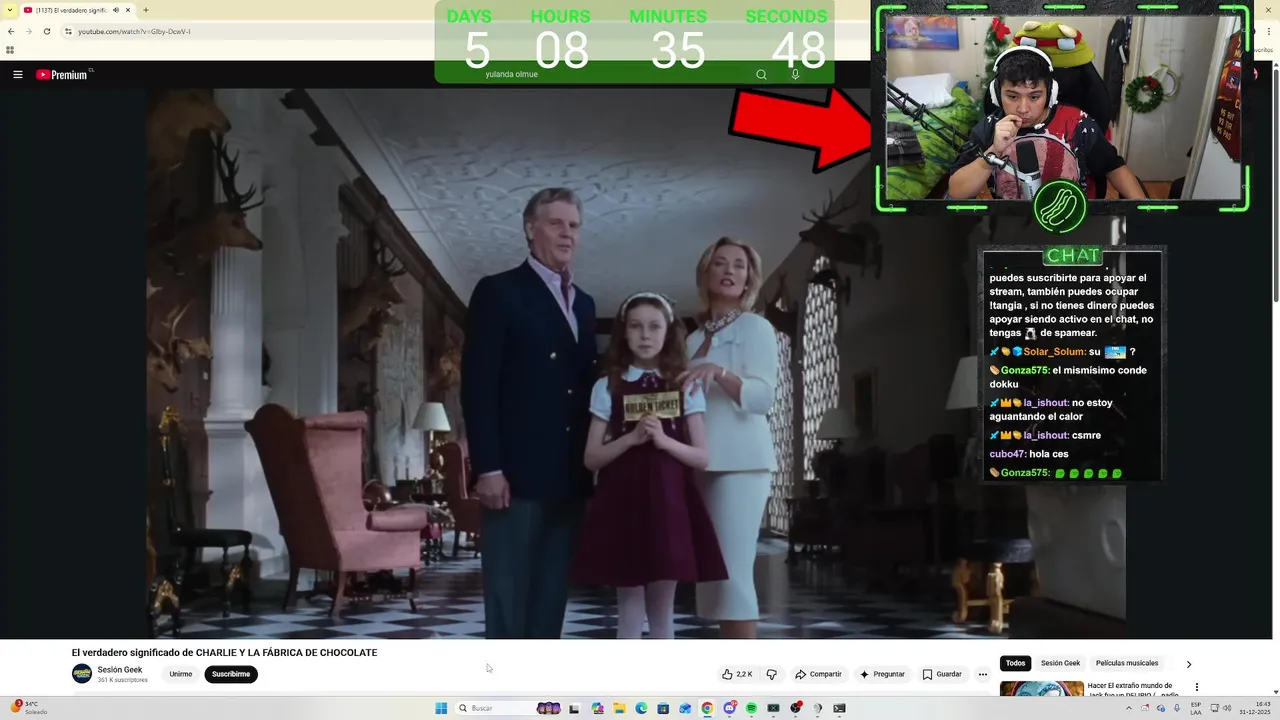1280x720 pixels.
Task: Click the YouTube Premium logo
Action: click(62, 75)
